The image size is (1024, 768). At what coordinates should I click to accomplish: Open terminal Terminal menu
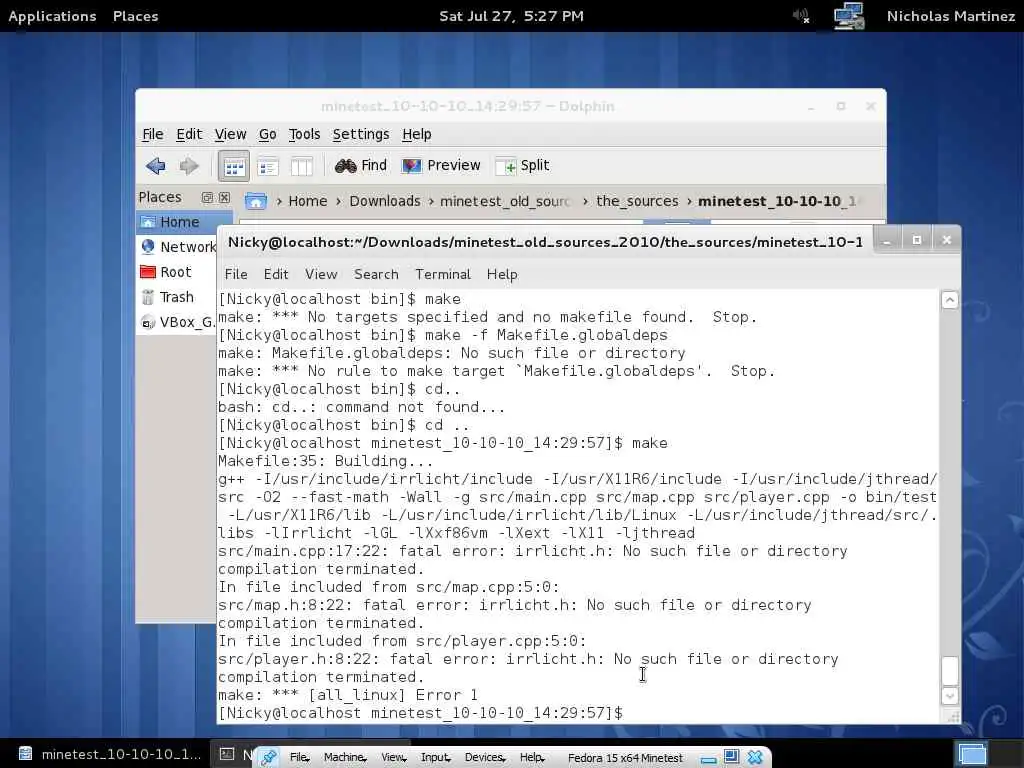(443, 274)
